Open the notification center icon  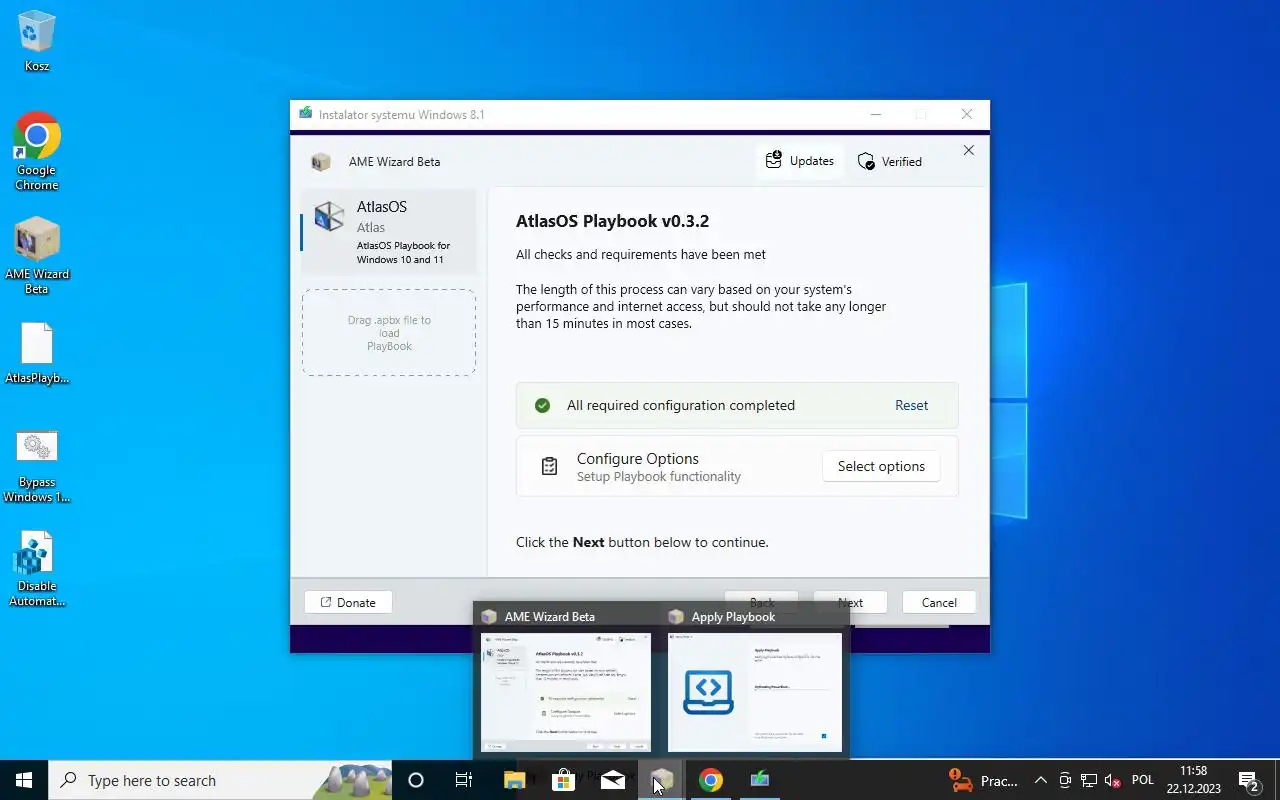1249,780
